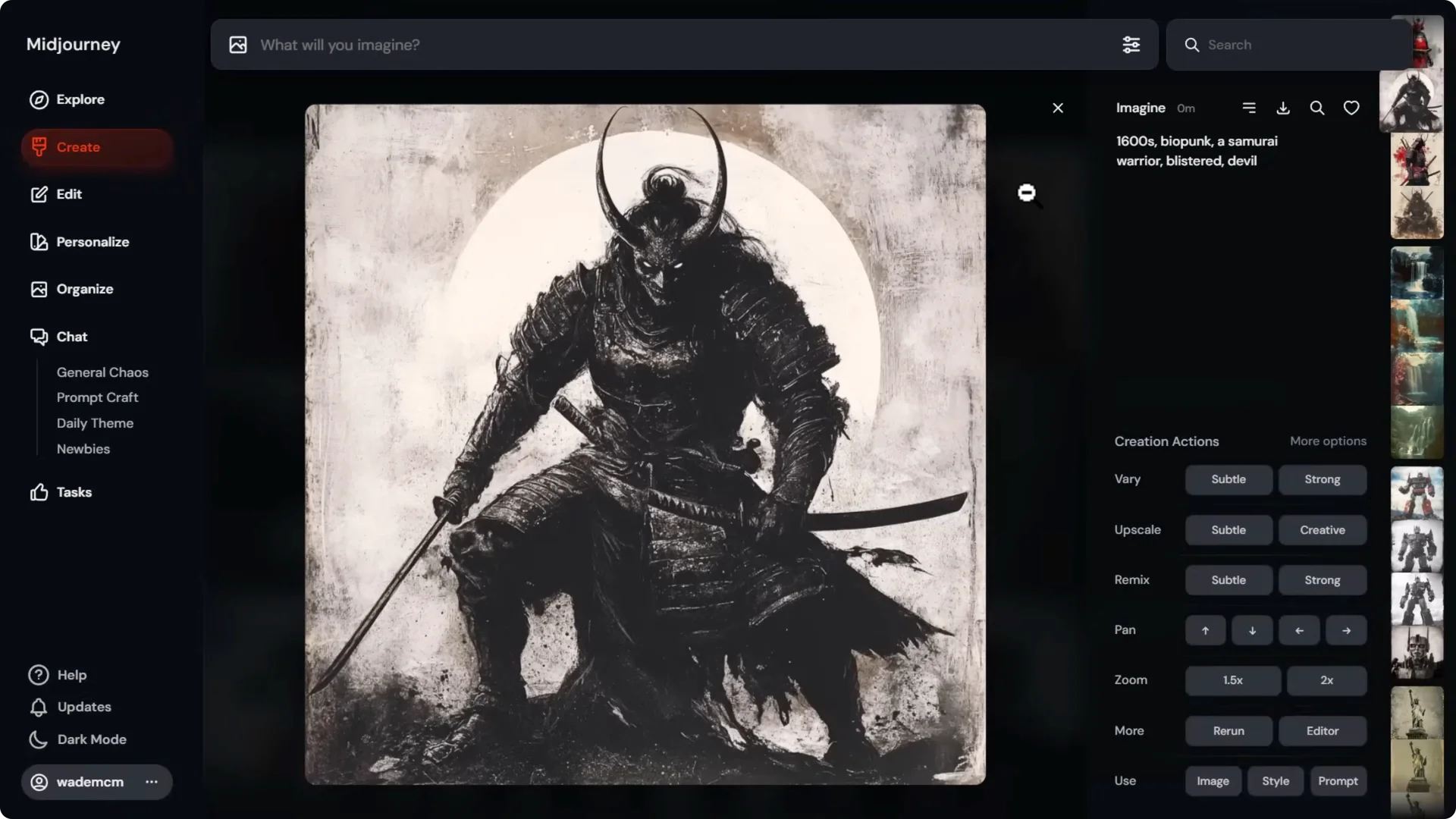Image resolution: width=1456 pixels, height=819 pixels.
Task: Select the Edit tool in the sidebar
Action: [x=69, y=194]
